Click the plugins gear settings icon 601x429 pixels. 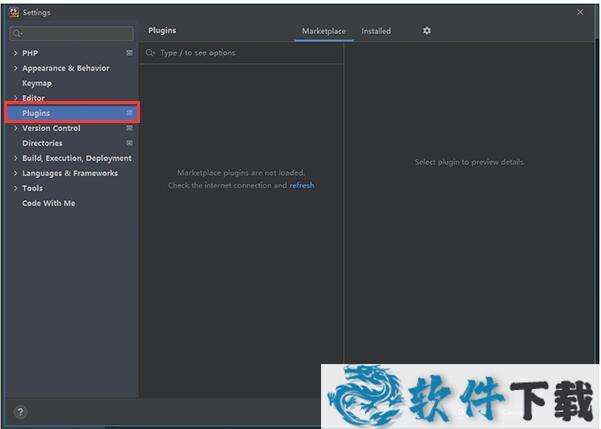[427, 31]
